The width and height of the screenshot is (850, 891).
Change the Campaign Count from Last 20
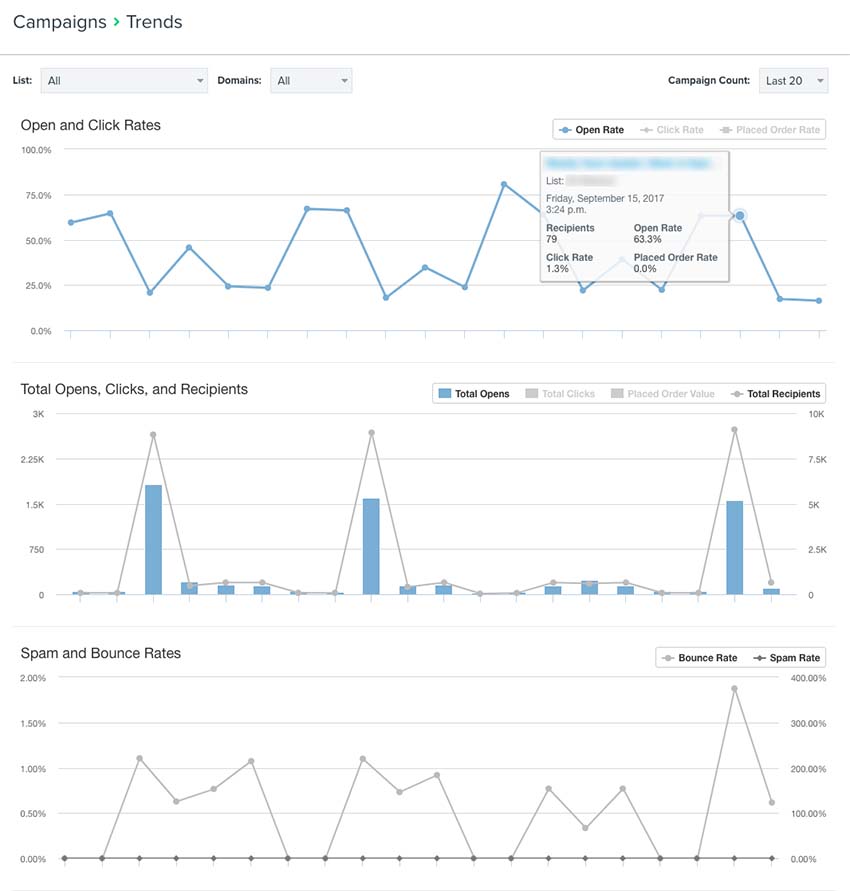793,80
